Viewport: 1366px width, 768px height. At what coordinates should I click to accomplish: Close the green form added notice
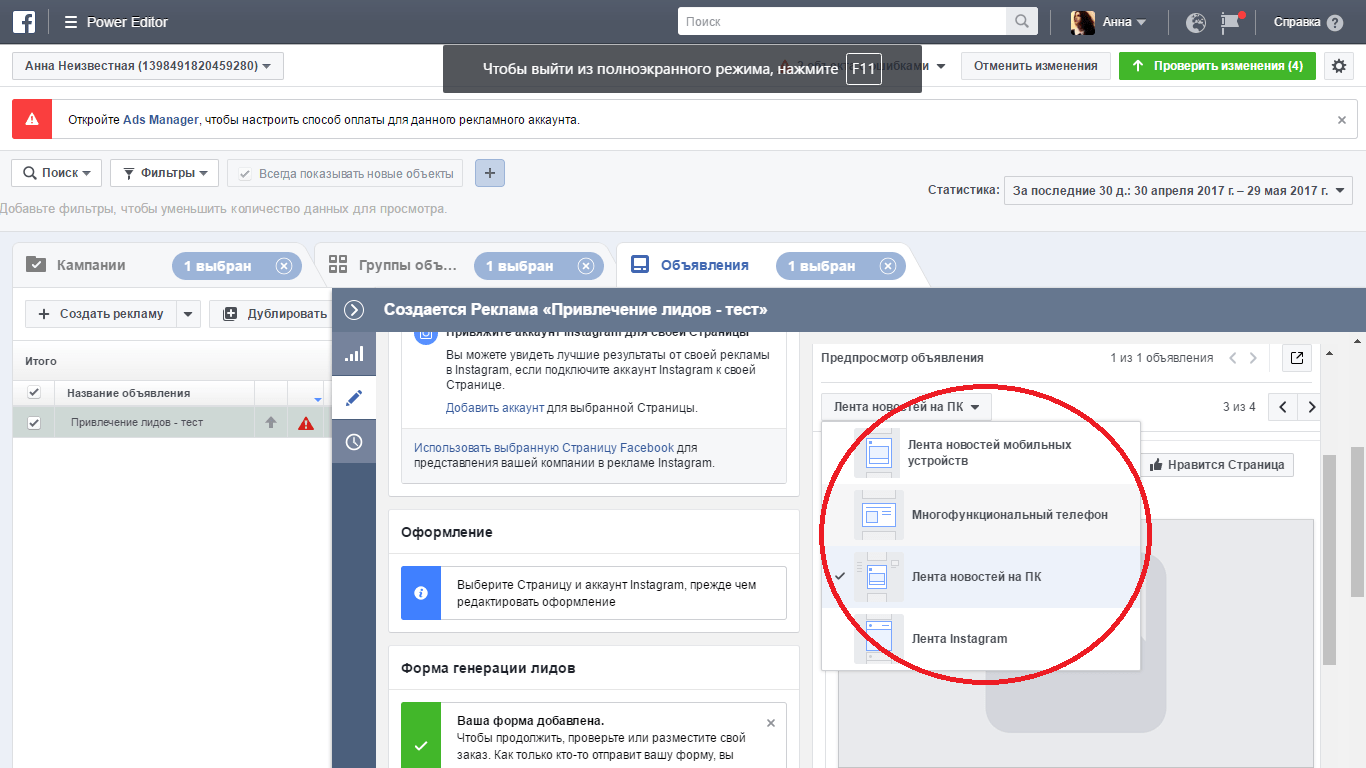coord(770,723)
